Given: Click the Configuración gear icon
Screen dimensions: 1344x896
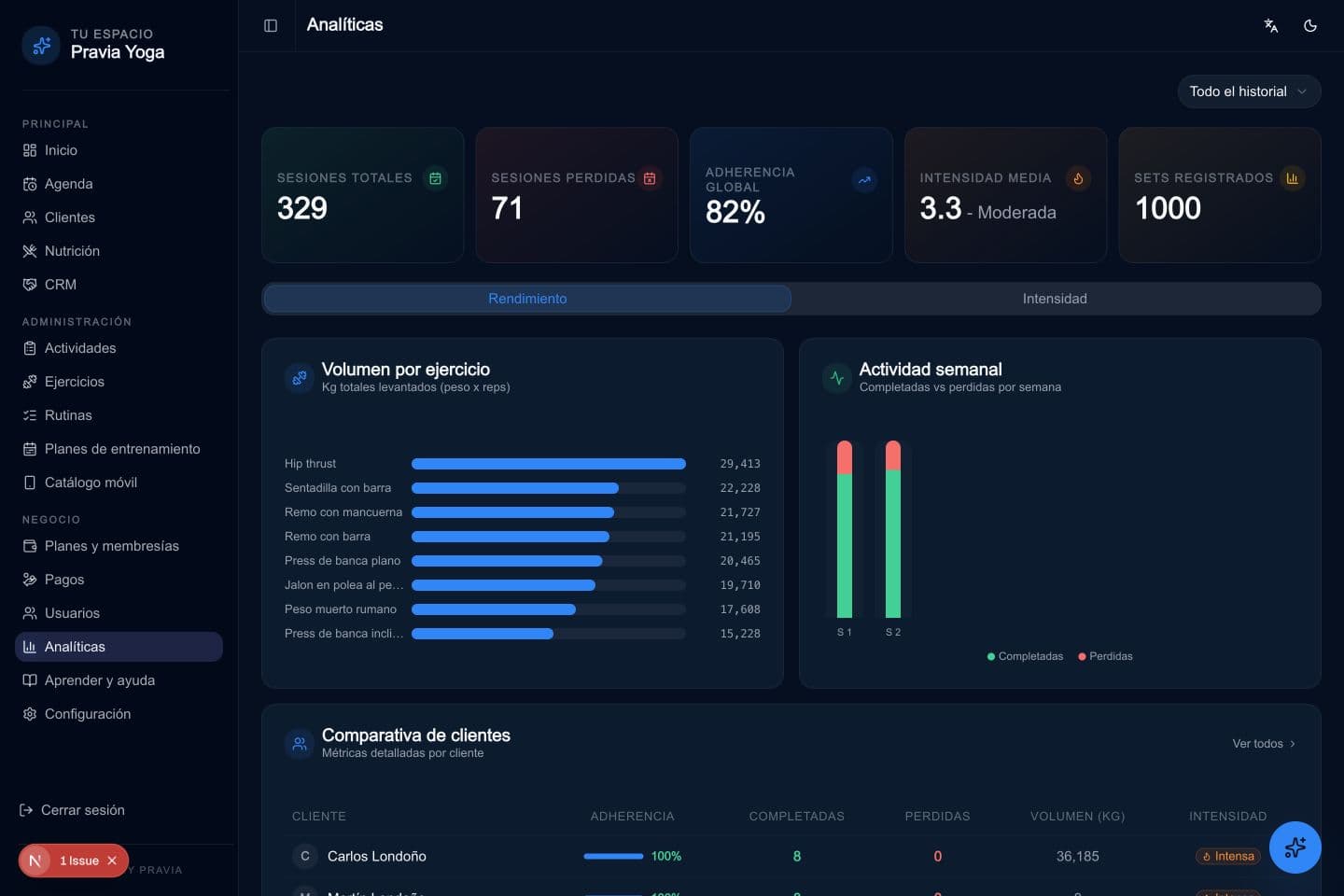Looking at the screenshot, I should [30, 714].
